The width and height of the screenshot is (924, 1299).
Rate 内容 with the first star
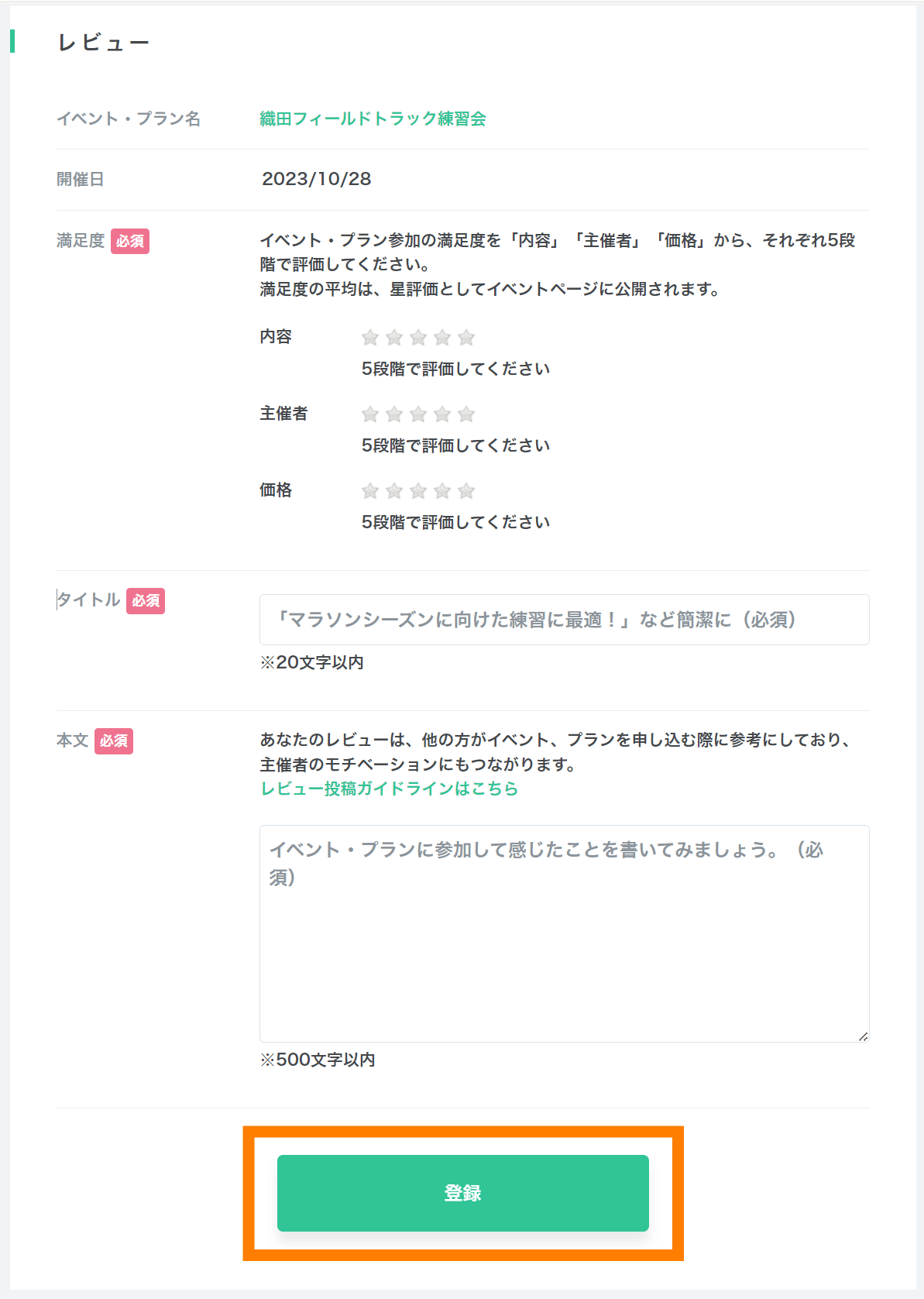370,338
